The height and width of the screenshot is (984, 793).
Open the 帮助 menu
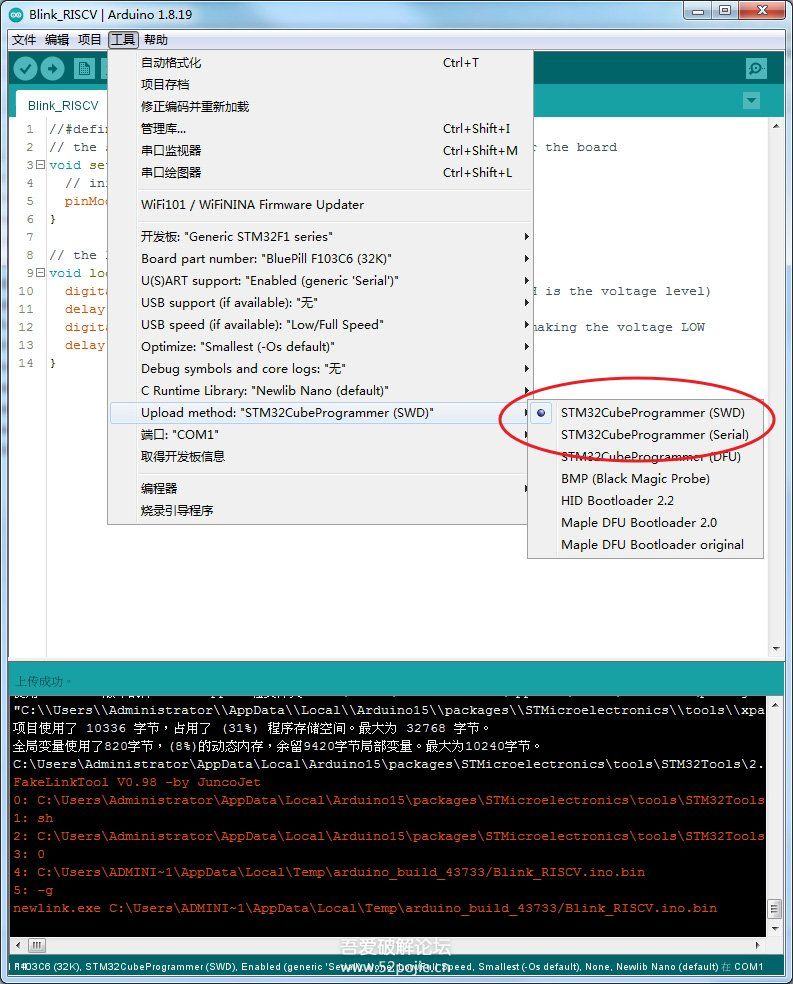tap(156, 40)
